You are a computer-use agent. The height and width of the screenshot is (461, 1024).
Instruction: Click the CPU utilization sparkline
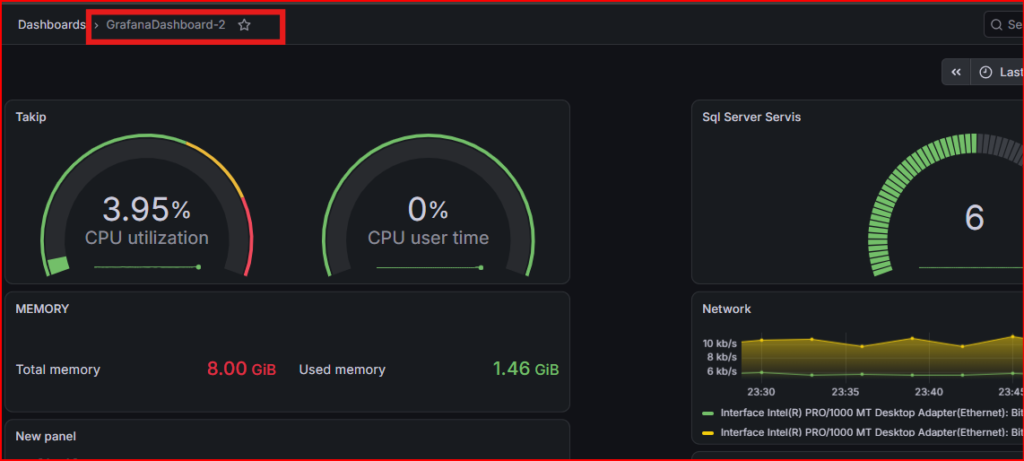coord(148,267)
